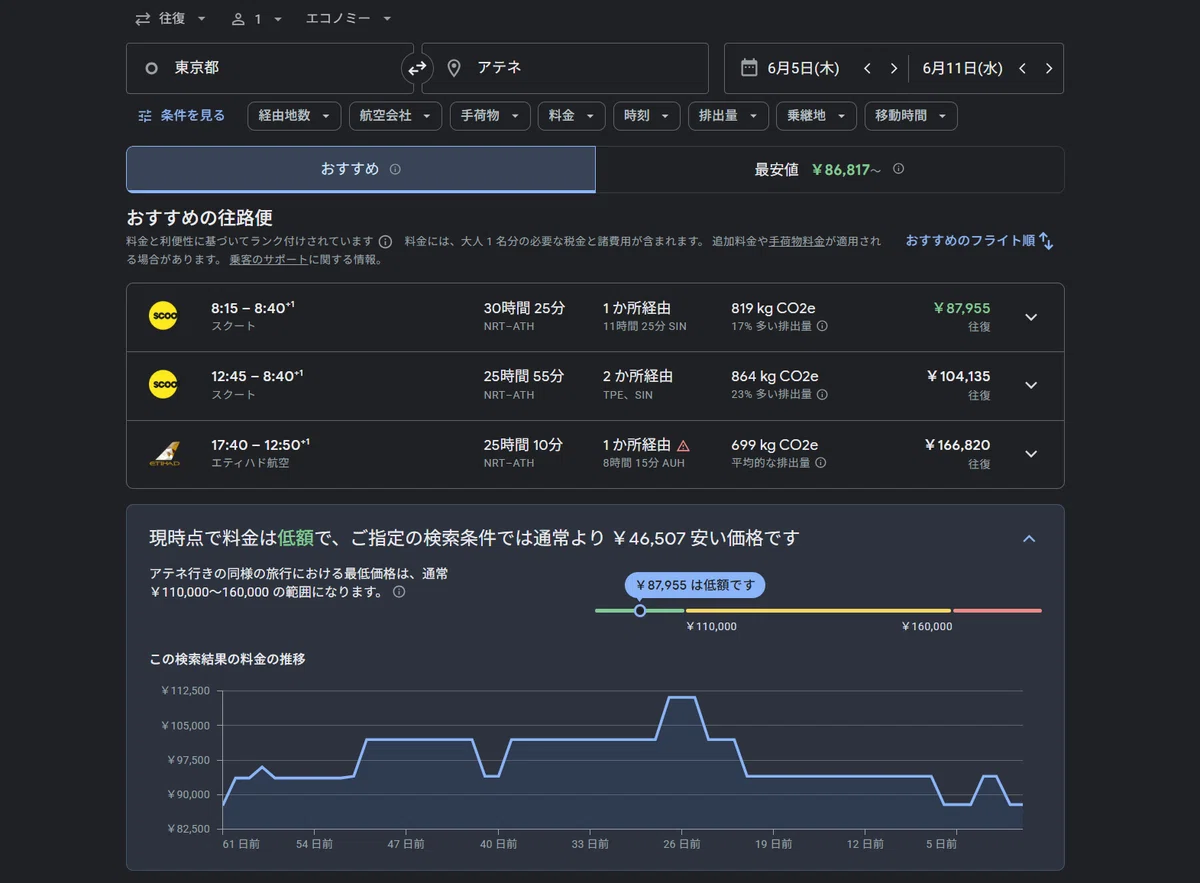Click the calendar icon beside 6月5日(木)
The image size is (1200, 883).
749,68
